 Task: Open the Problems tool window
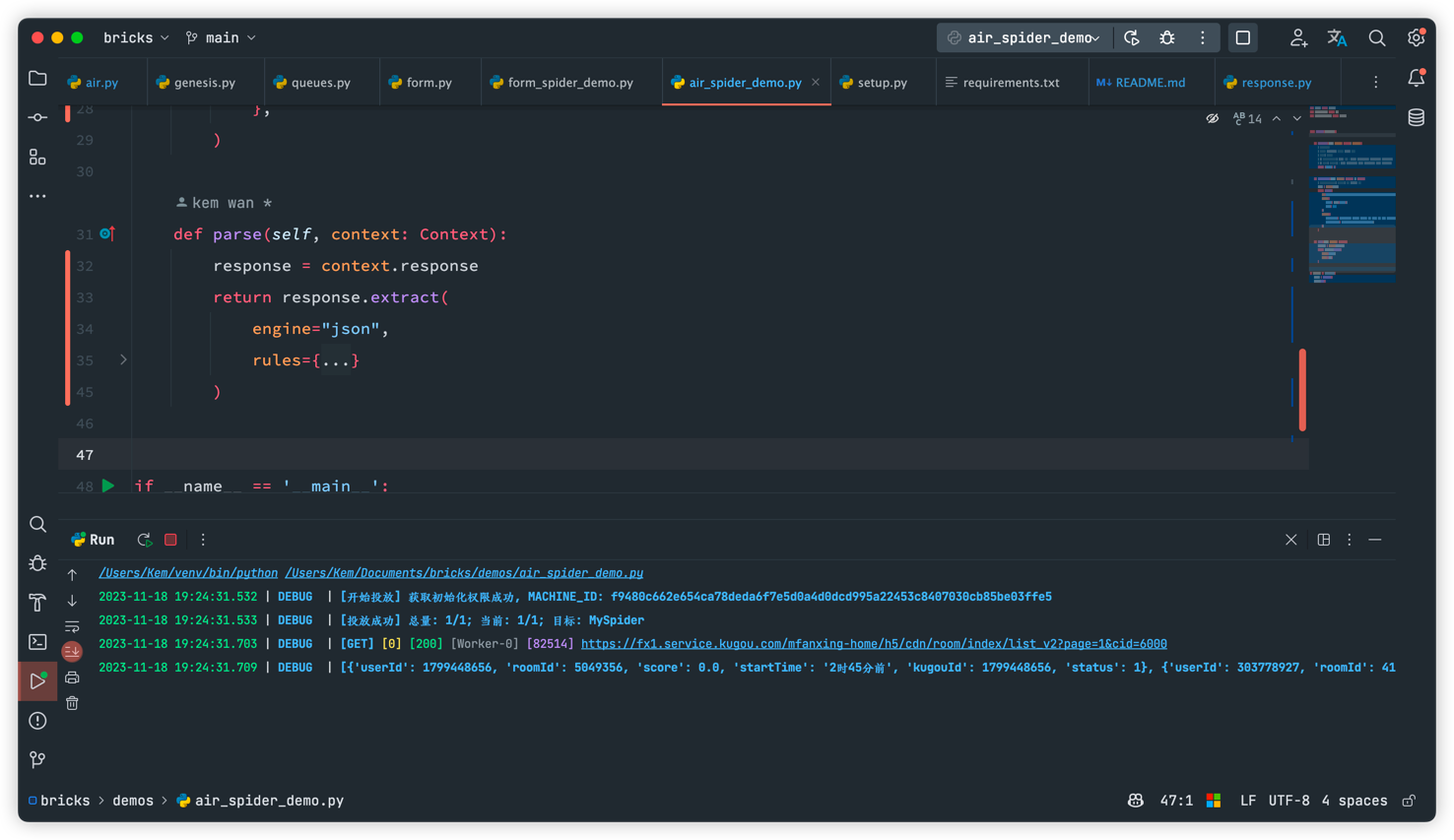[37, 721]
